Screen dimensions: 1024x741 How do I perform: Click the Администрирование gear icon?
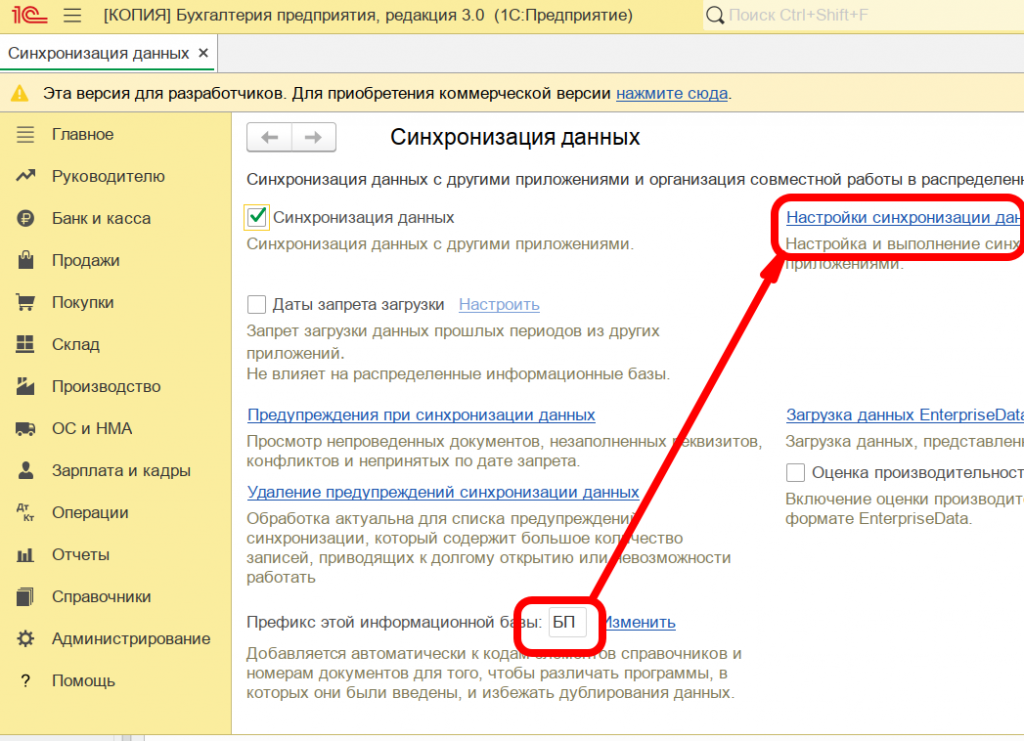(25, 639)
